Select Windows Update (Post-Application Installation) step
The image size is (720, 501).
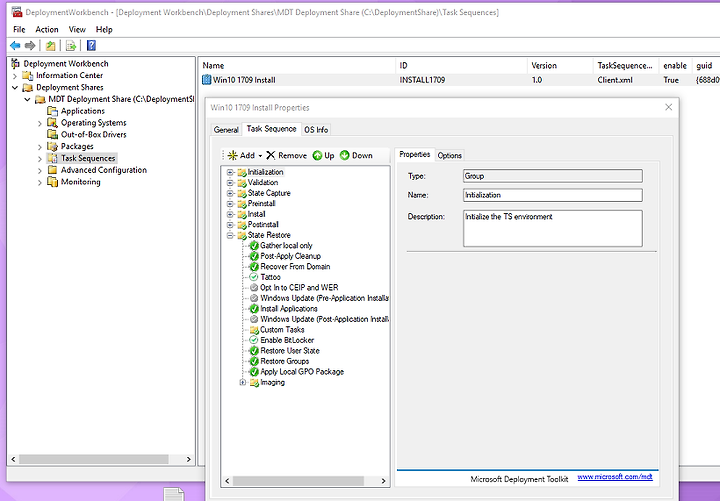pyautogui.click(x=324, y=319)
